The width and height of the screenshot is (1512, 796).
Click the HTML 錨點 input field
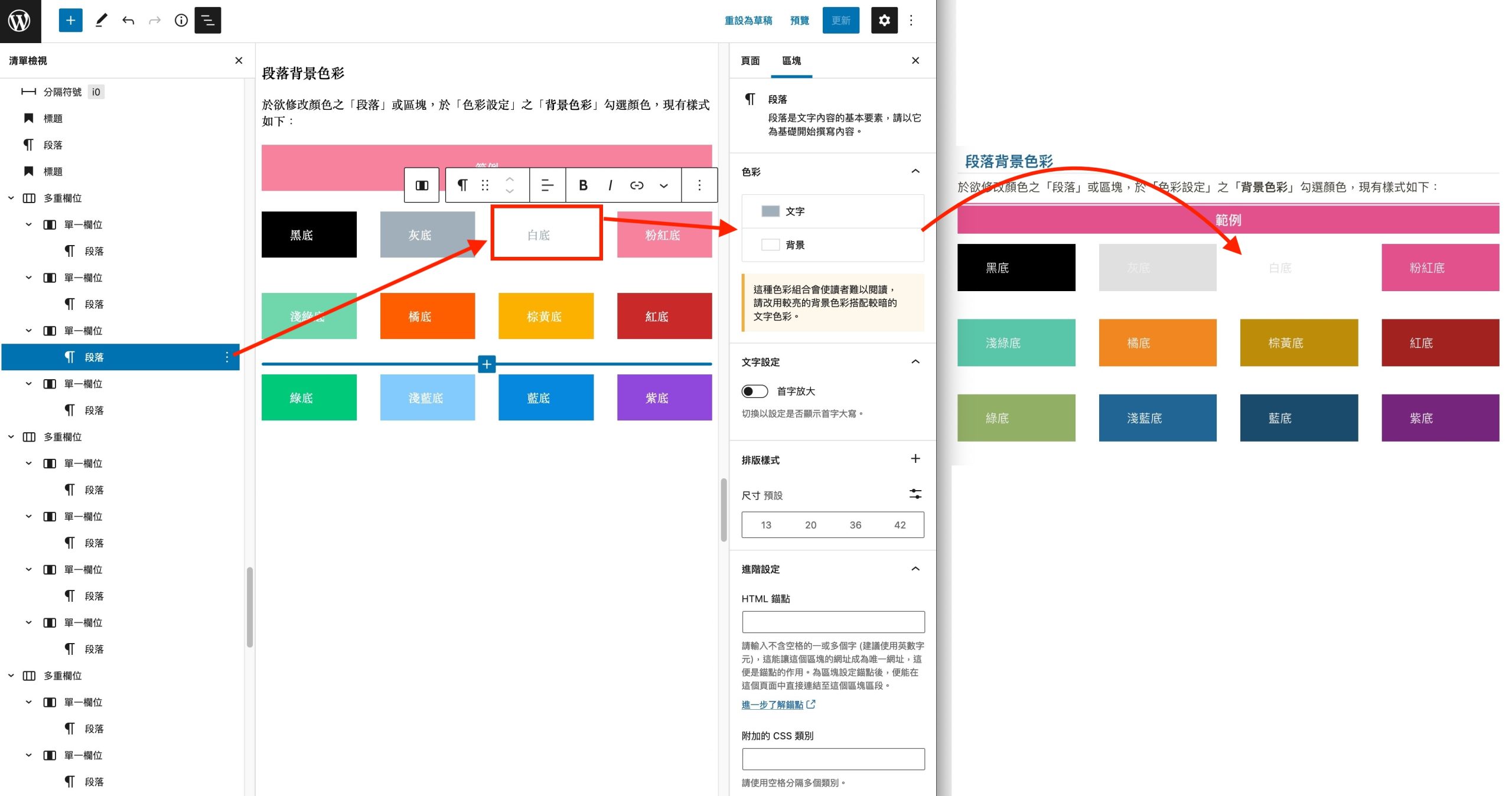pyautogui.click(x=833, y=622)
